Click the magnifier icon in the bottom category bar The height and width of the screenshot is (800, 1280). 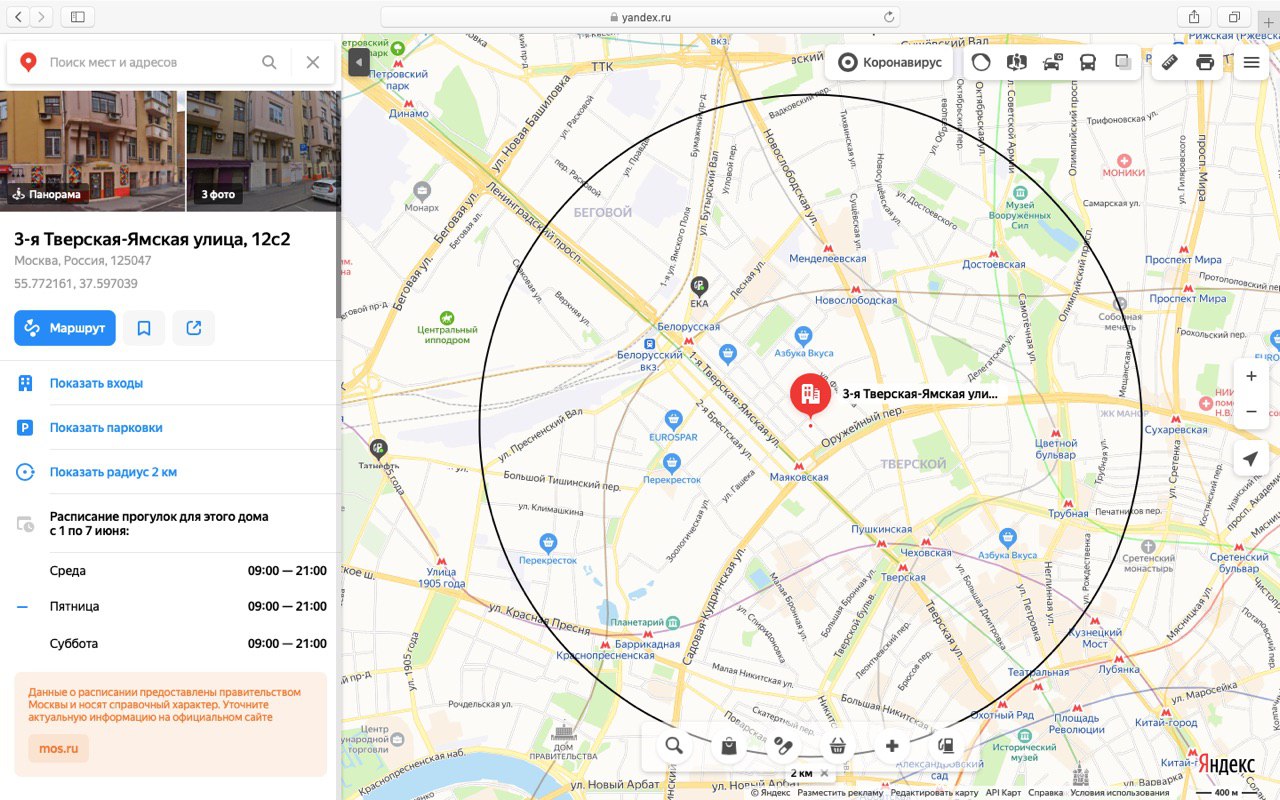674,746
